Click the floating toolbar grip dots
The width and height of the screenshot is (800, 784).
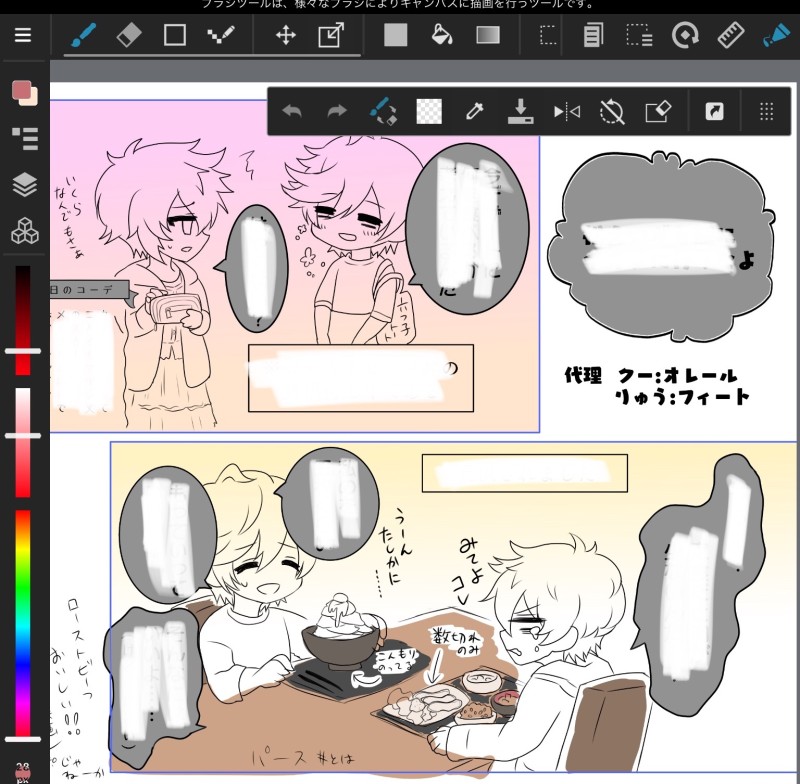[766, 111]
